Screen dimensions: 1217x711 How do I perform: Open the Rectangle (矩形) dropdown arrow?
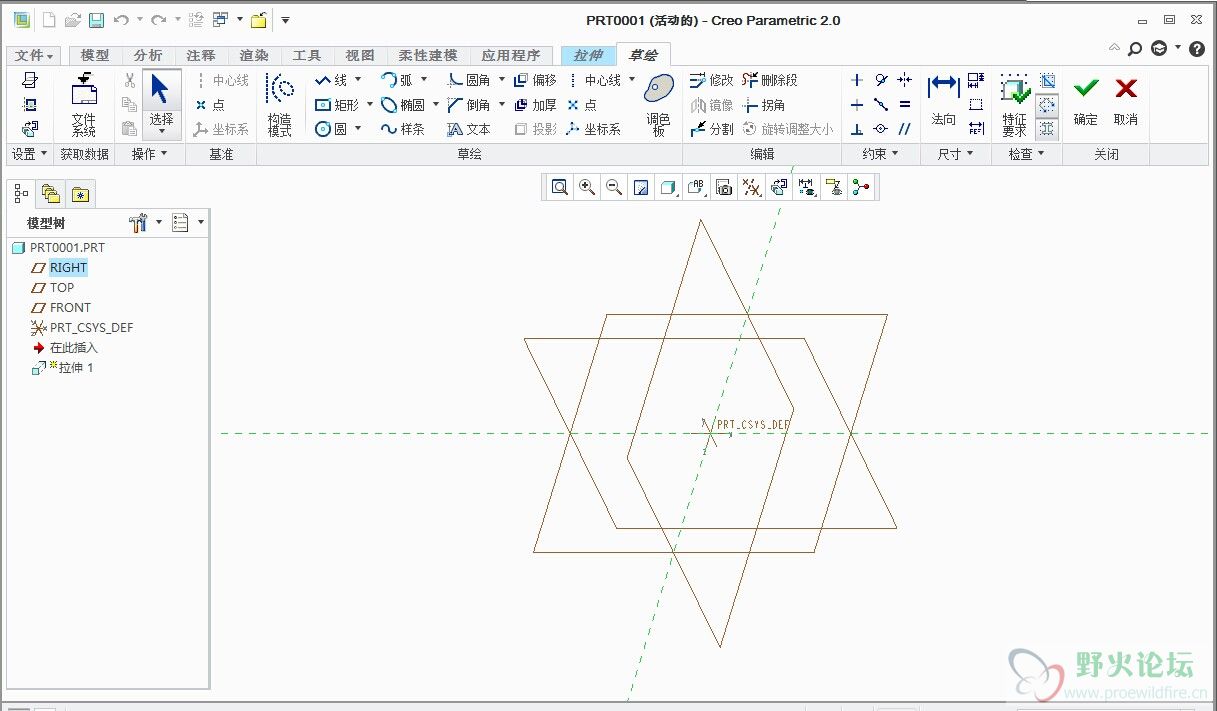click(x=369, y=104)
